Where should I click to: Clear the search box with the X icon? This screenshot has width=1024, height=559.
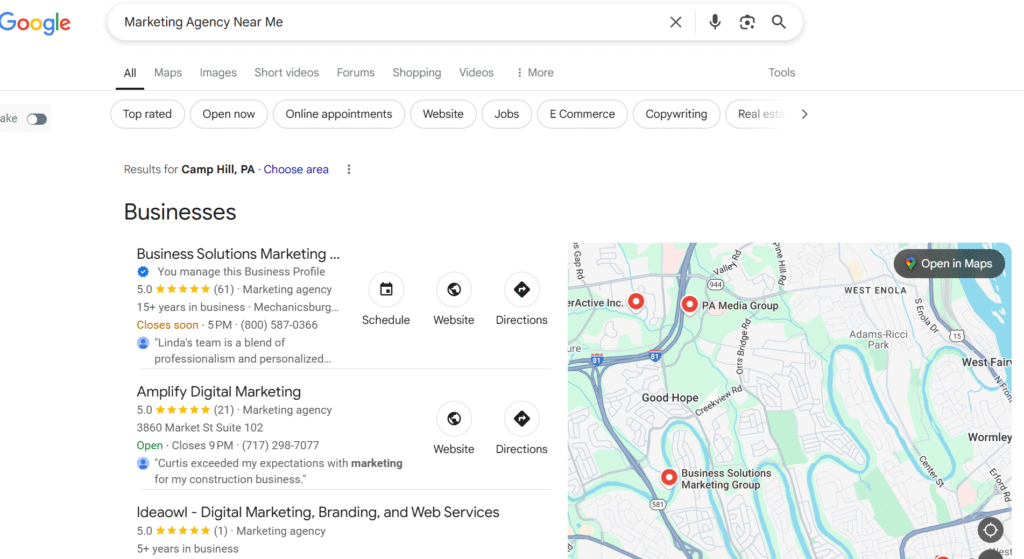[x=676, y=22]
